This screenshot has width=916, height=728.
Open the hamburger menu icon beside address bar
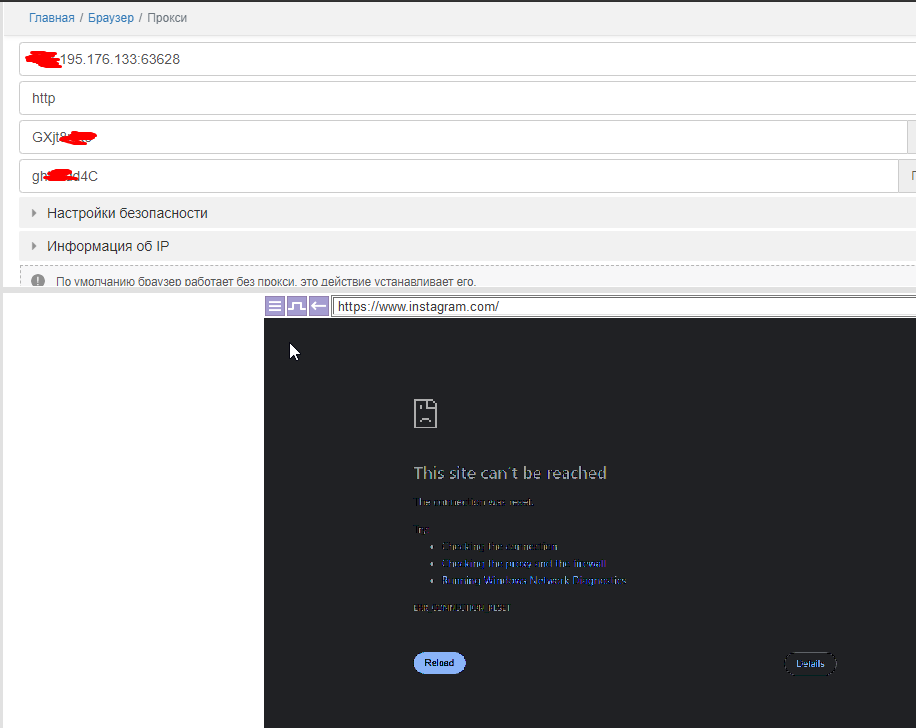[x=275, y=306]
